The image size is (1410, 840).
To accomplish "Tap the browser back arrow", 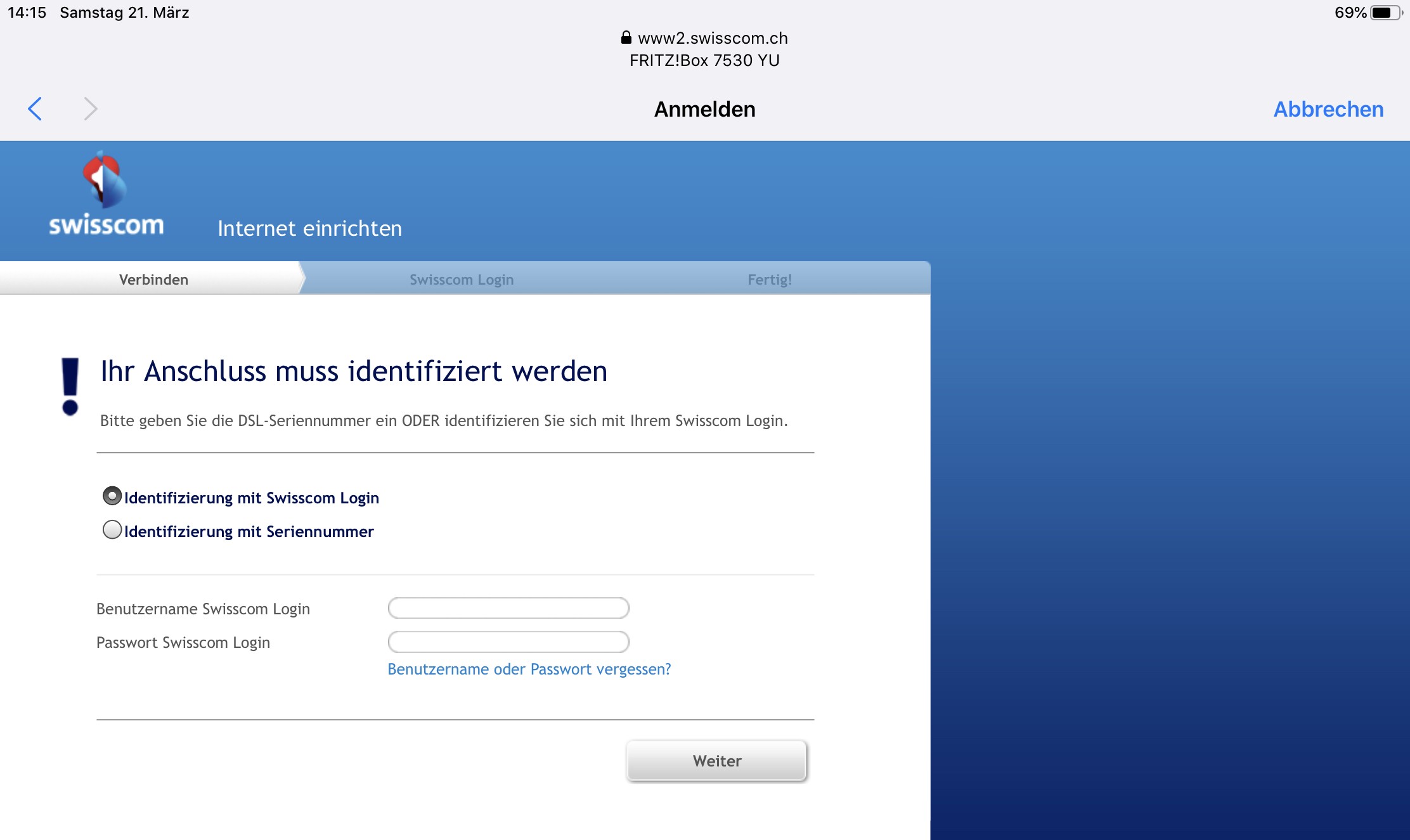I will (x=36, y=109).
